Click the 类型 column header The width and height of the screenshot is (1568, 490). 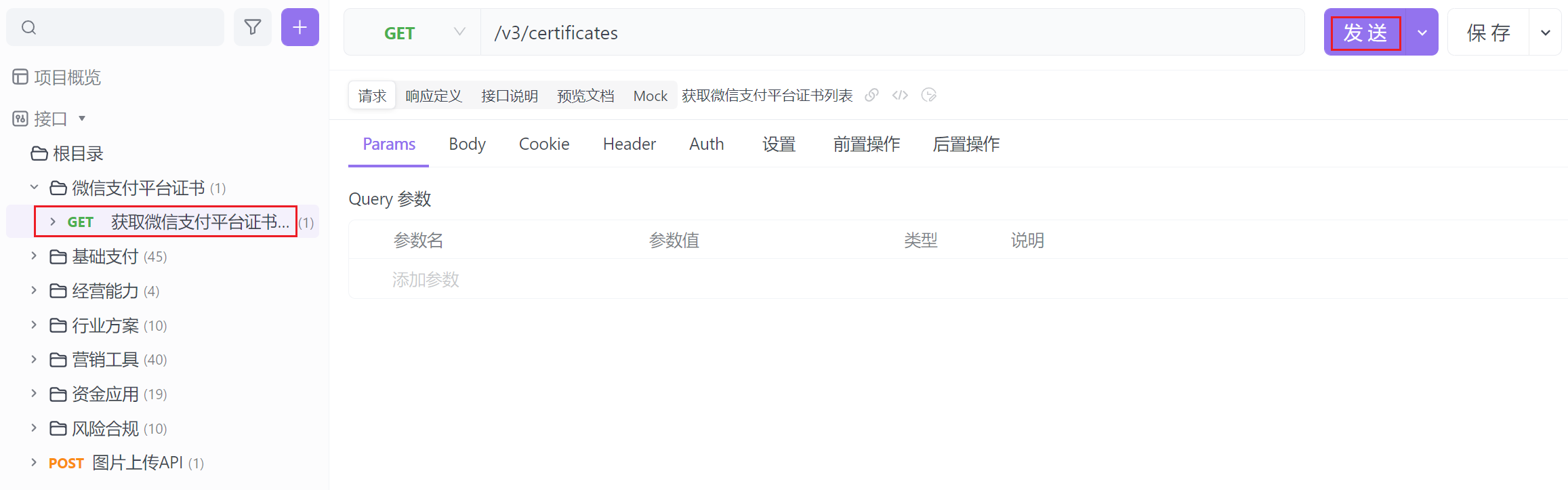tap(920, 240)
